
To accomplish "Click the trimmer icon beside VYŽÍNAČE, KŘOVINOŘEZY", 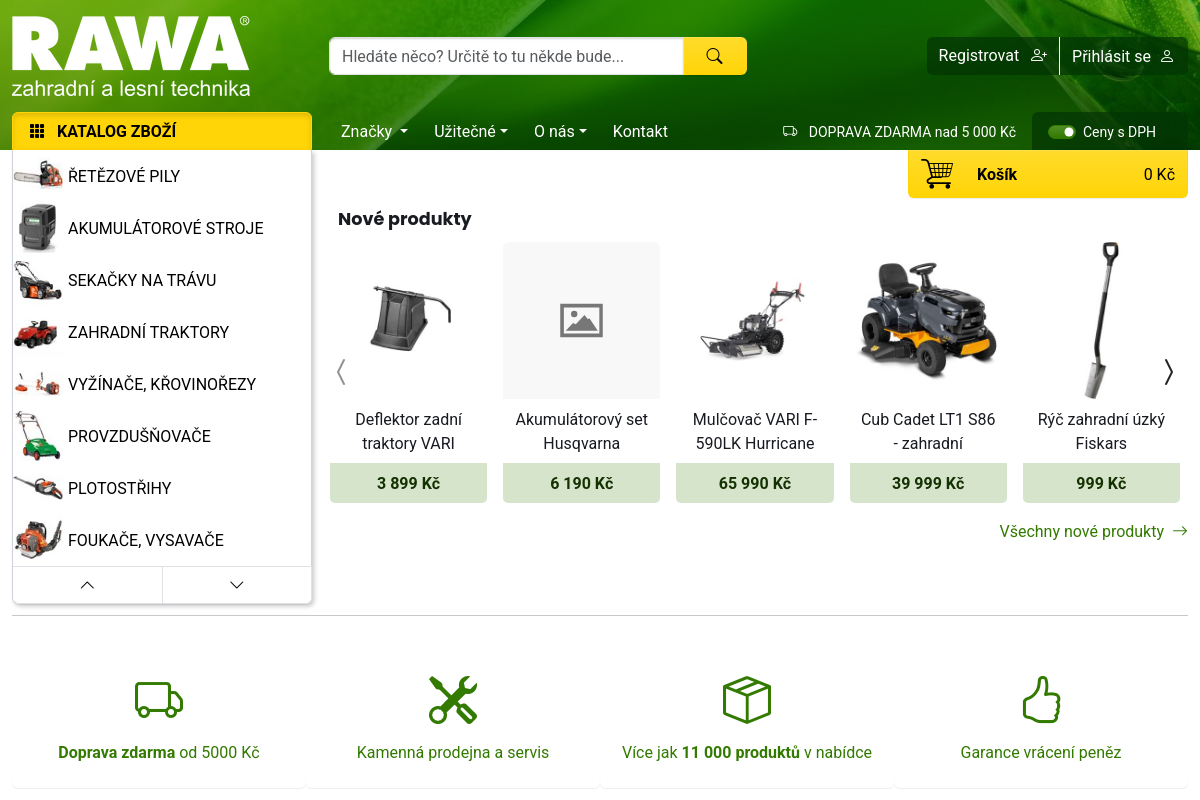I will 38,384.
